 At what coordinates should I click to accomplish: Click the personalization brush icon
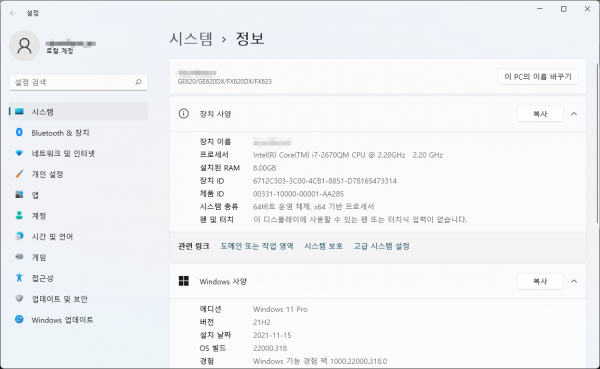pos(19,174)
